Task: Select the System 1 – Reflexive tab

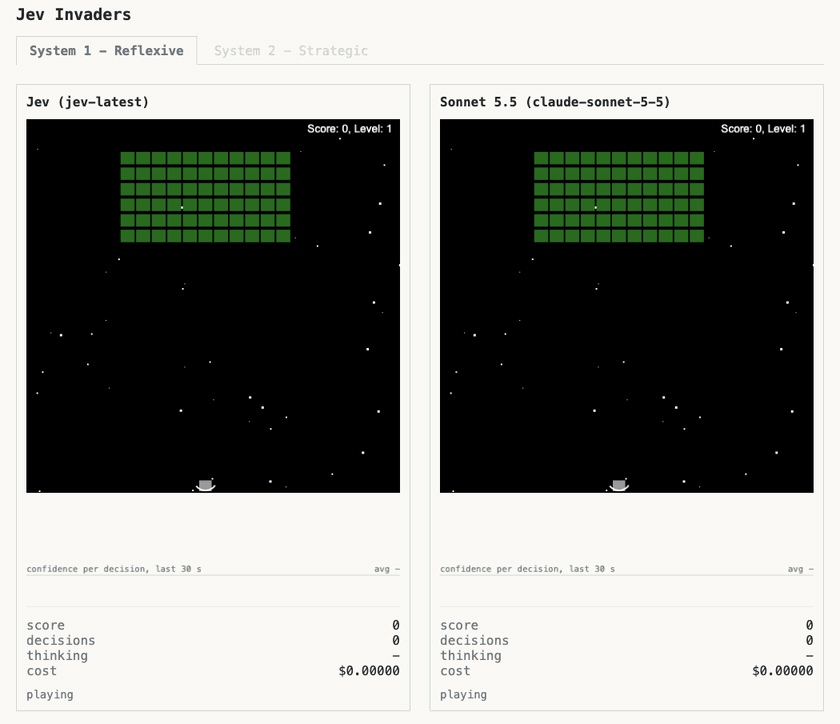Action: [107, 51]
